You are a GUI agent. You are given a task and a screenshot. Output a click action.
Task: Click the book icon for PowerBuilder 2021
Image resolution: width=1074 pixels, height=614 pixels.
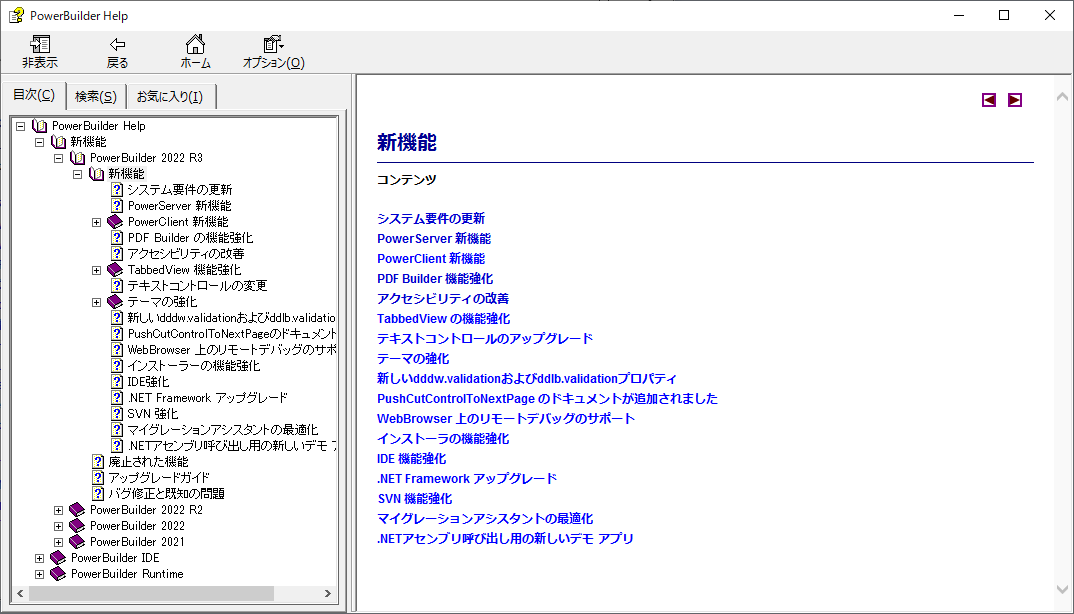[x=75, y=541]
